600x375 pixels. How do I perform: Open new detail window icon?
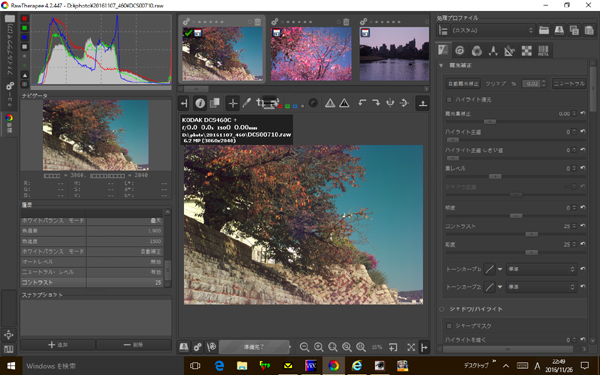(x=393, y=347)
